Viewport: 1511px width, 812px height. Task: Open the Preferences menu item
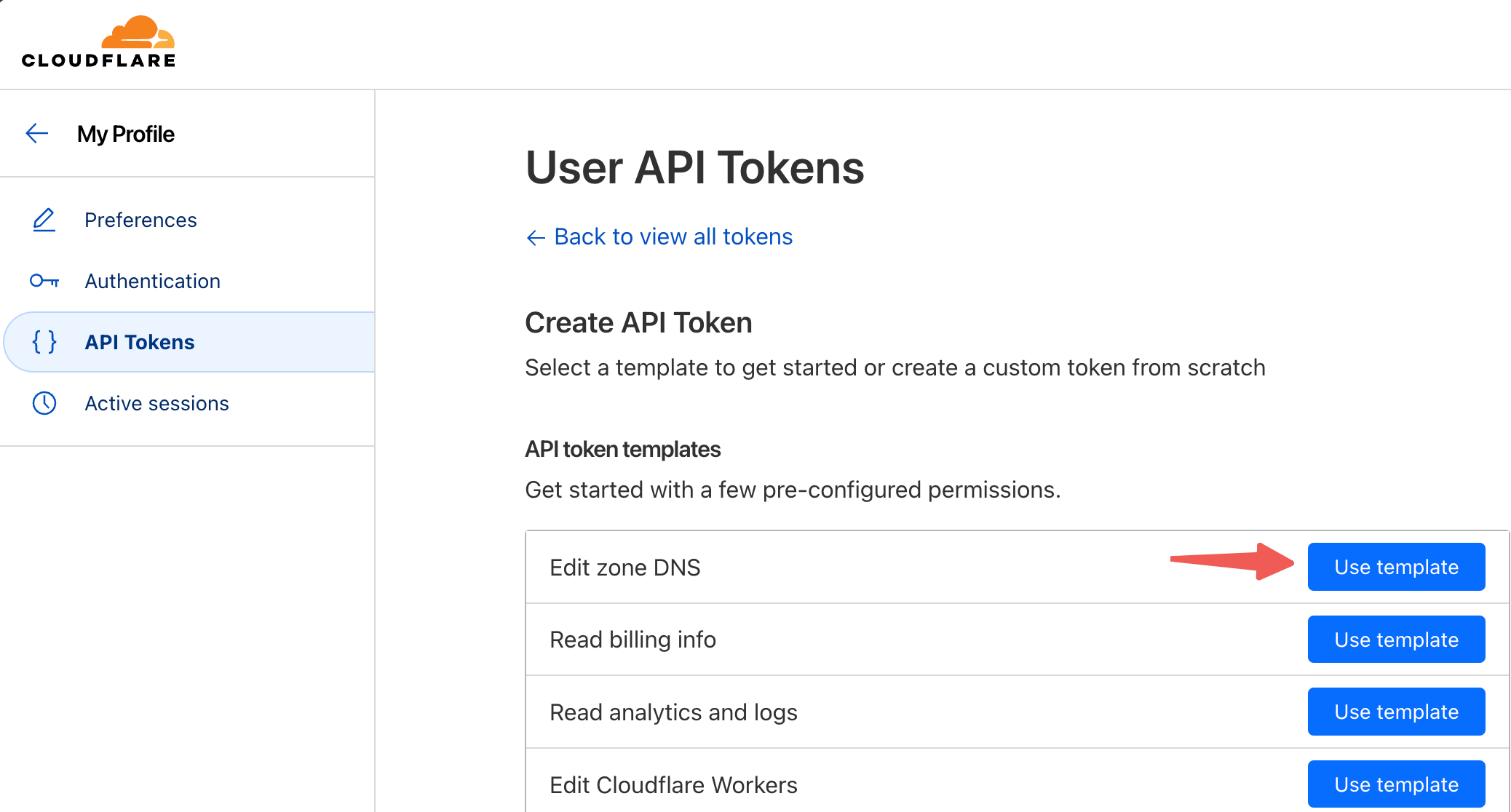point(140,220)
